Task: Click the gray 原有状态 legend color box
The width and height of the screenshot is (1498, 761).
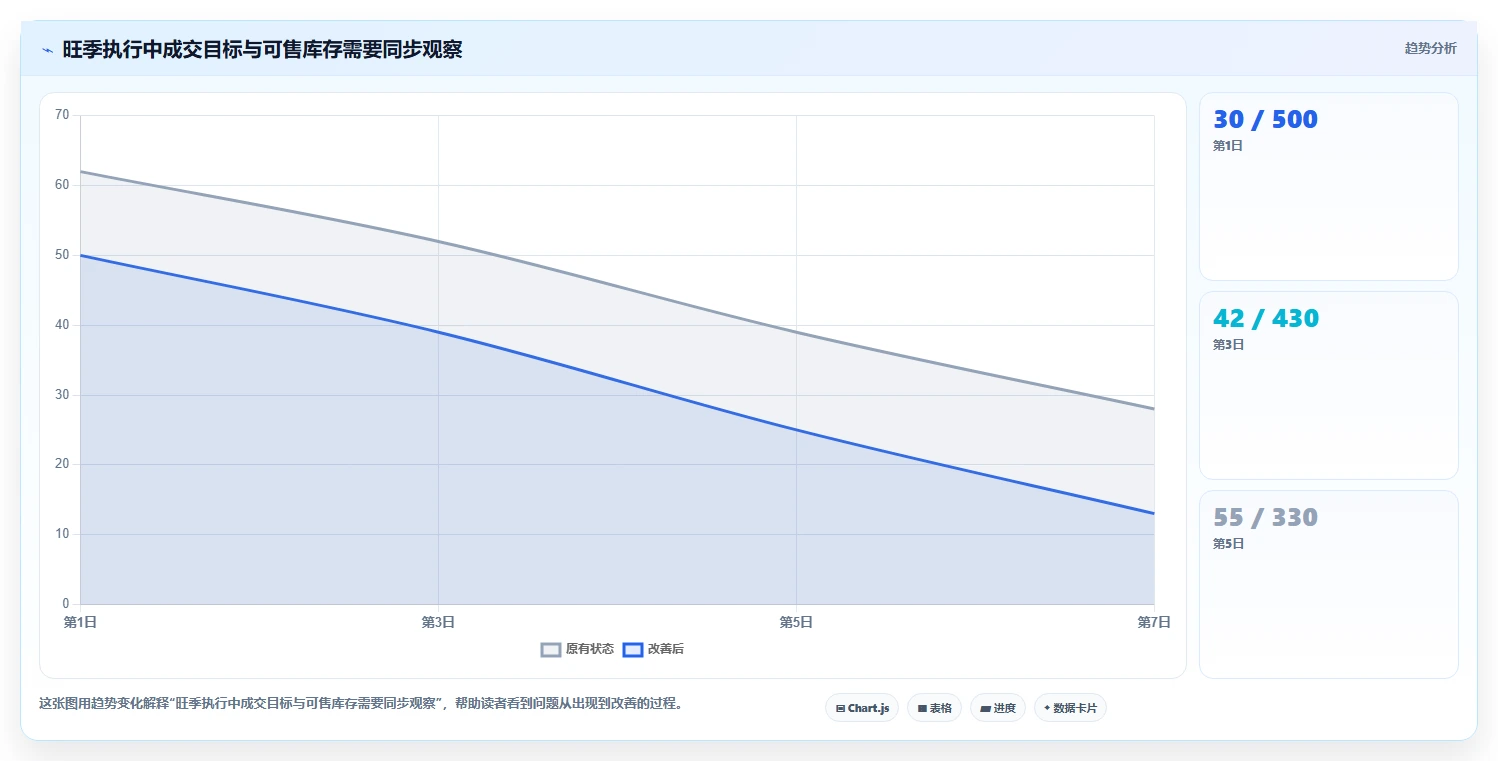Action: [551, 649]
